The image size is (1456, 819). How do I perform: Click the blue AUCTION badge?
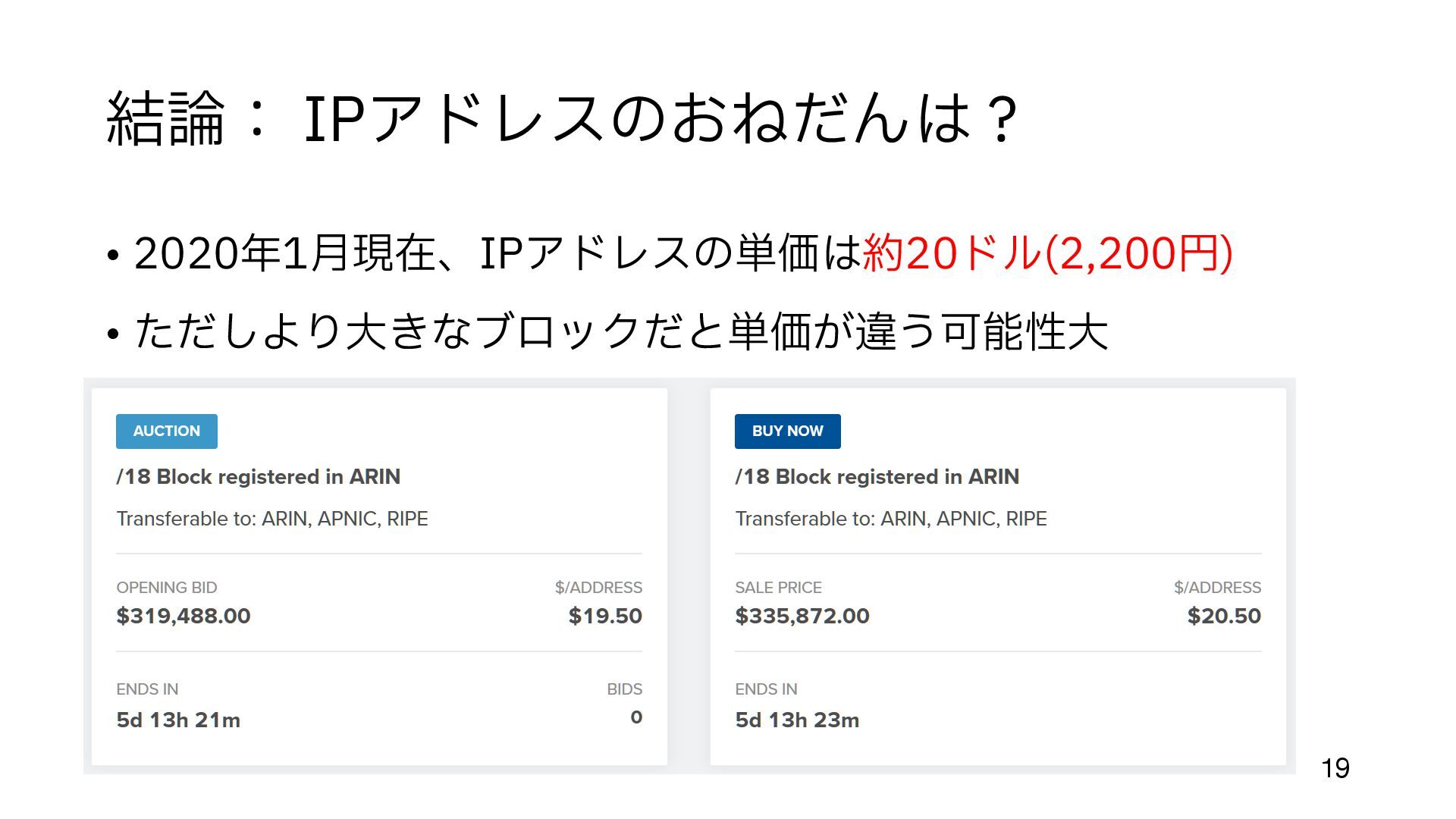point(167,431)
